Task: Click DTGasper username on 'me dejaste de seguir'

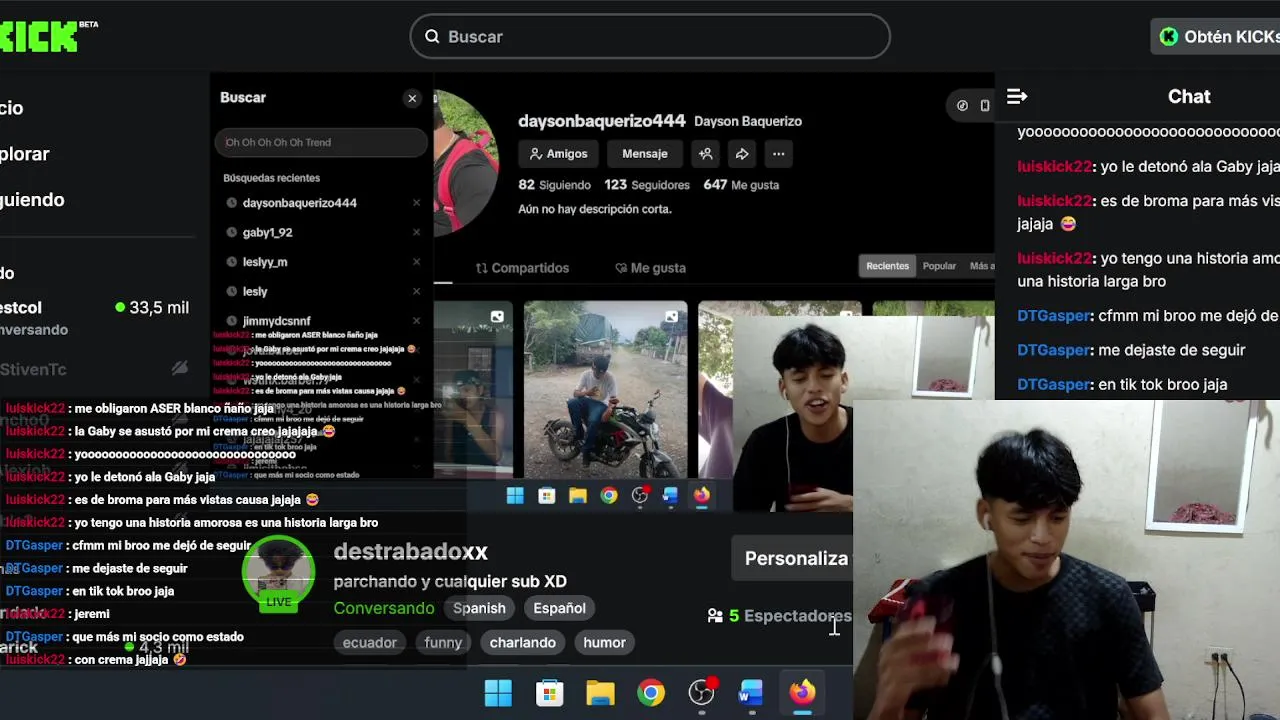Action: coord(1053,350)
